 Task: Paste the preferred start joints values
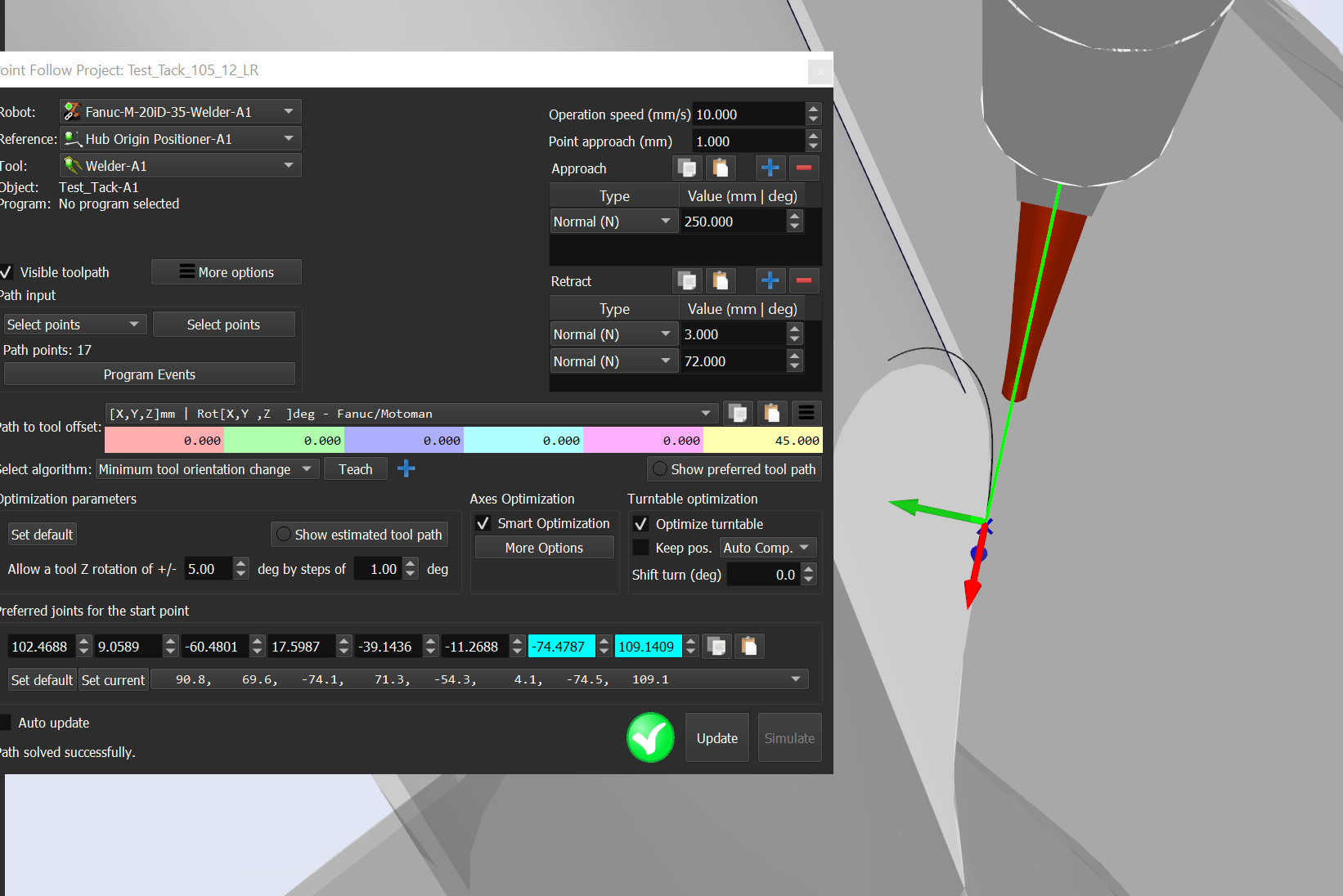[x=748, y=647]
